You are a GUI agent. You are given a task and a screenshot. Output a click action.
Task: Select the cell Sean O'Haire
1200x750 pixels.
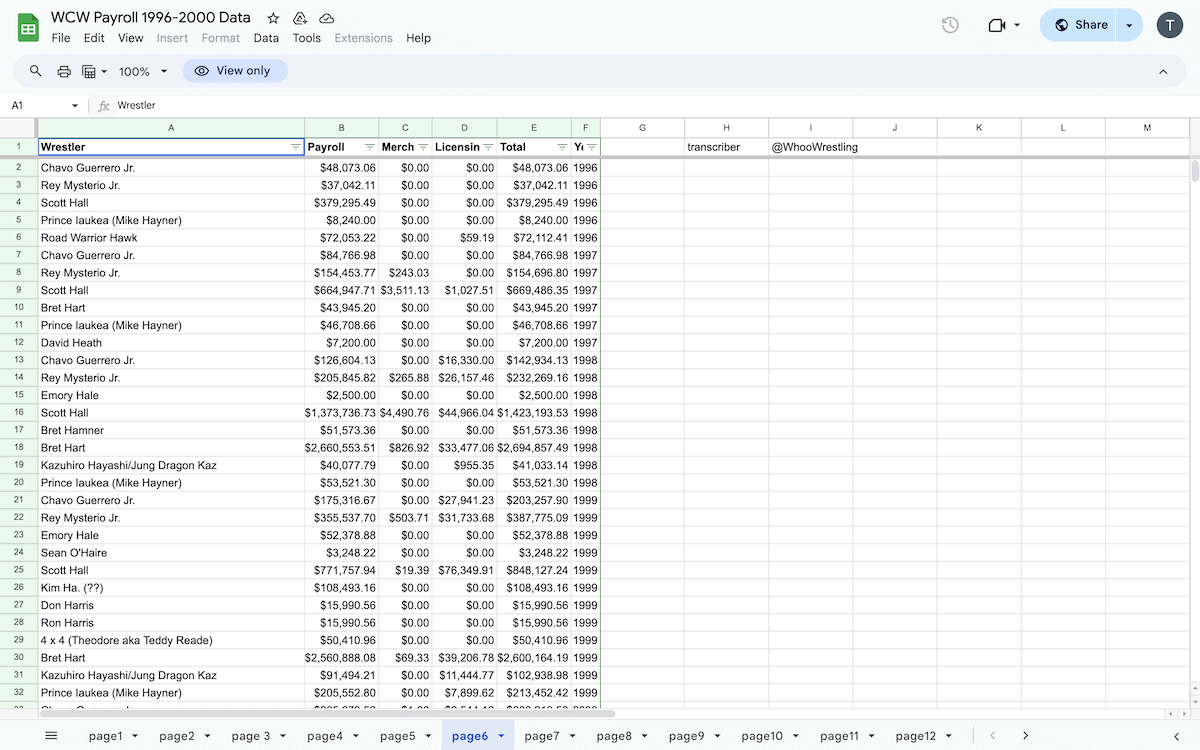click(171, 553)
